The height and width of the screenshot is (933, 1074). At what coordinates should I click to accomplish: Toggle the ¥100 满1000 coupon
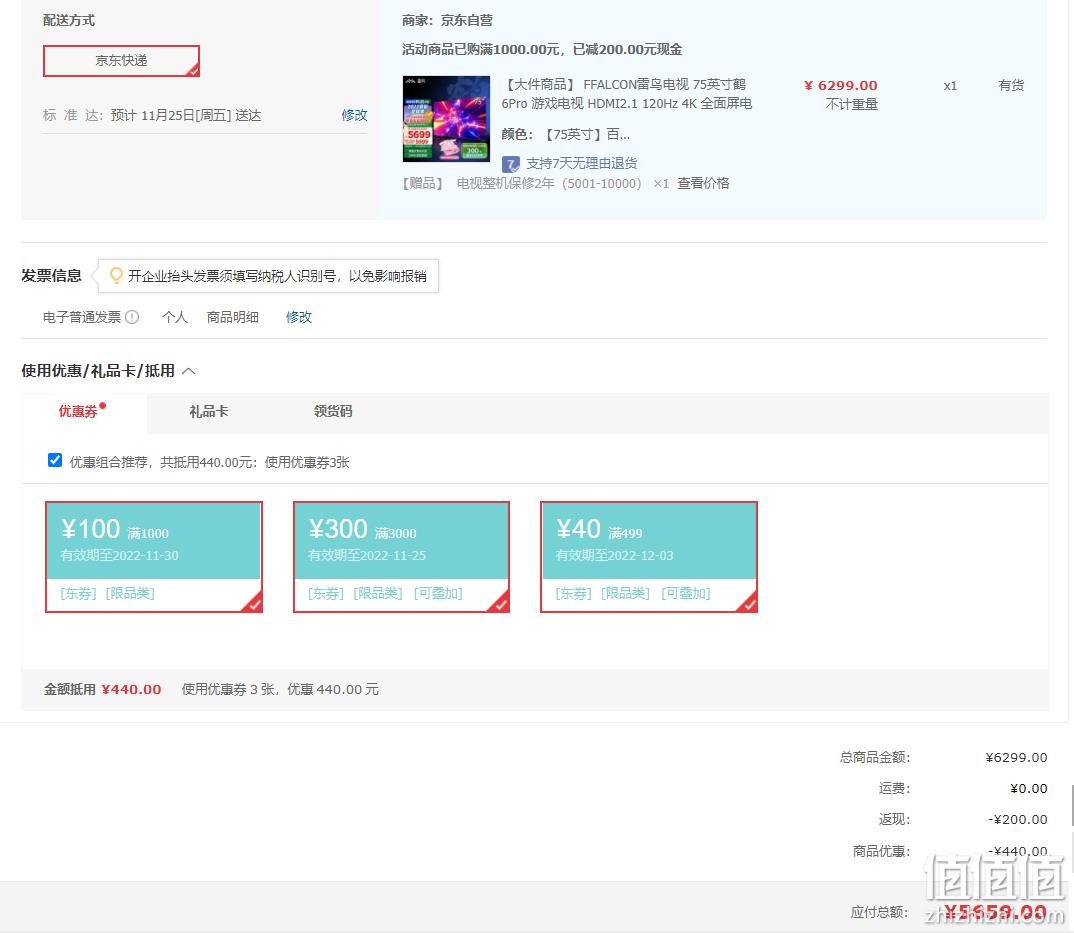pos(153,557)
